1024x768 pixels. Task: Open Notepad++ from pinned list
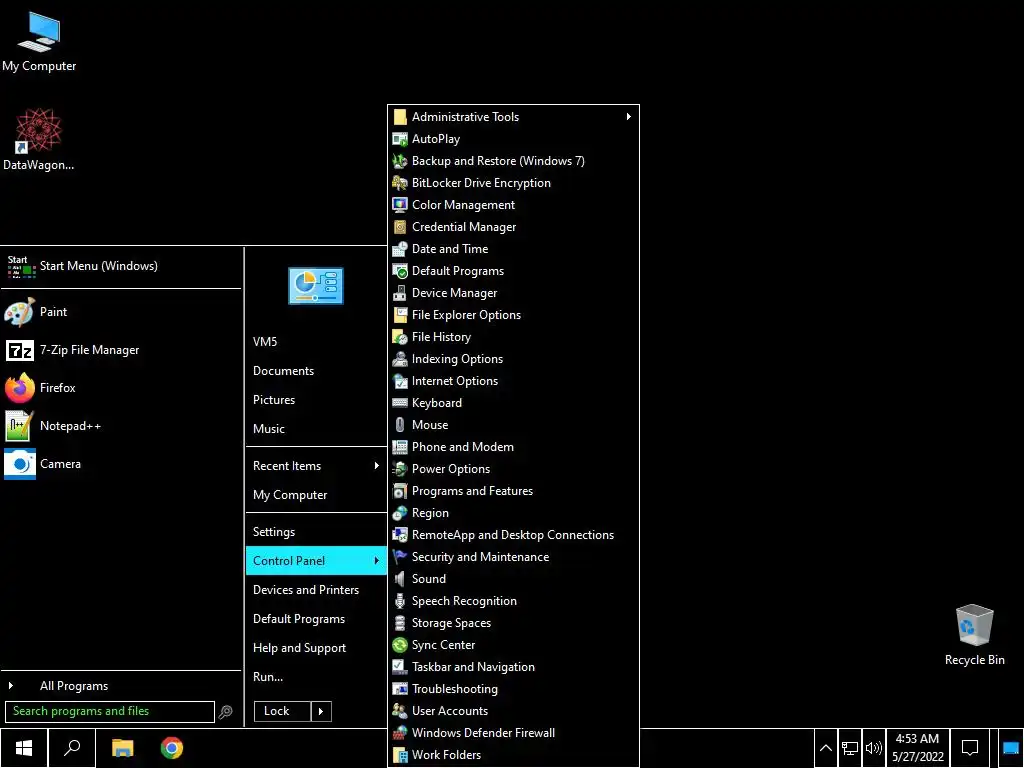[121, 426]
